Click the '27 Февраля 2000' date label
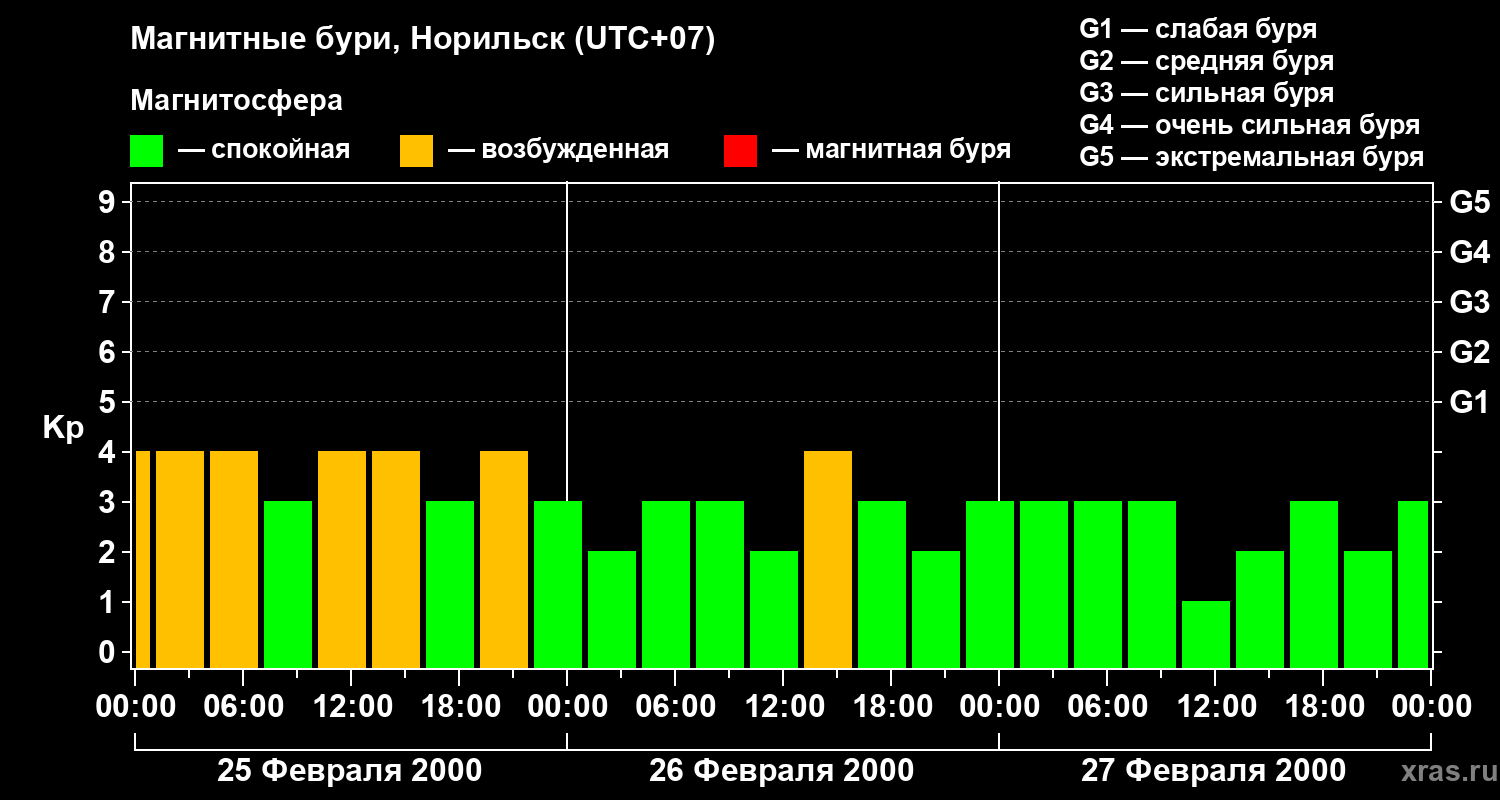1500x800 pixels. coord(1214,771)
